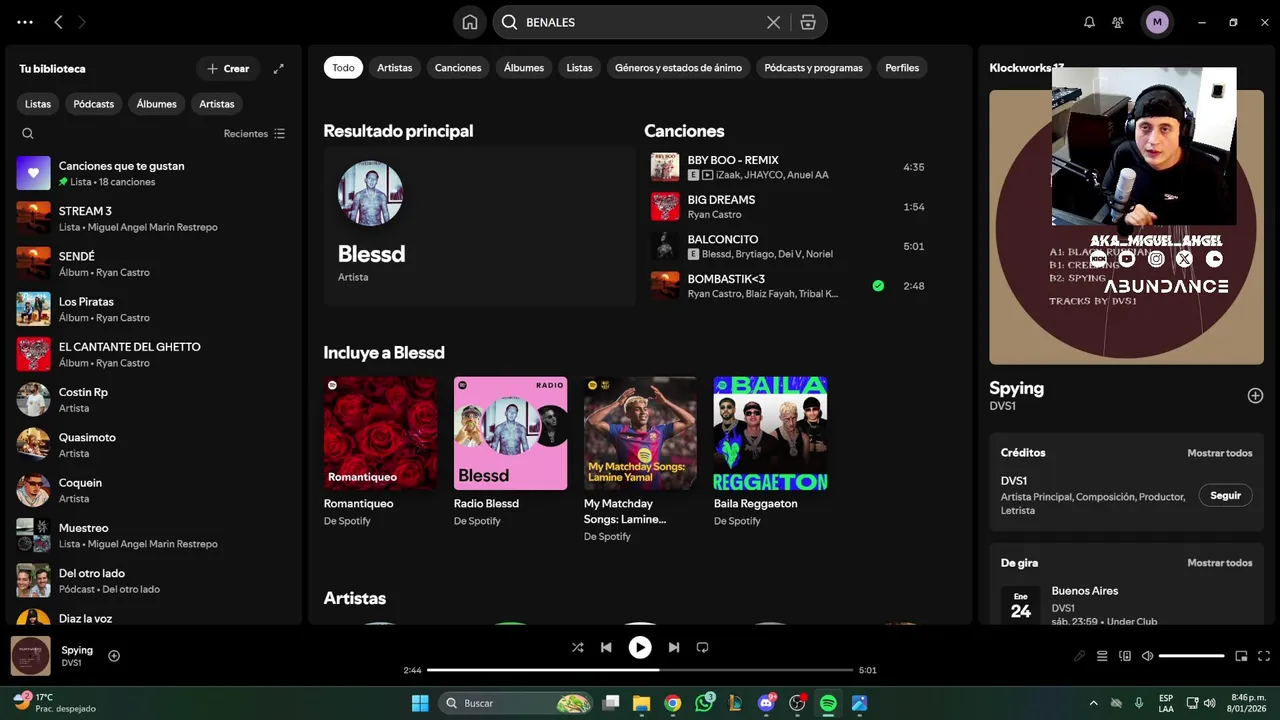Screen dimensions: 1280x720
Task: Mute with the player volume speaker icon
Action: click(x=1148, y=656)
